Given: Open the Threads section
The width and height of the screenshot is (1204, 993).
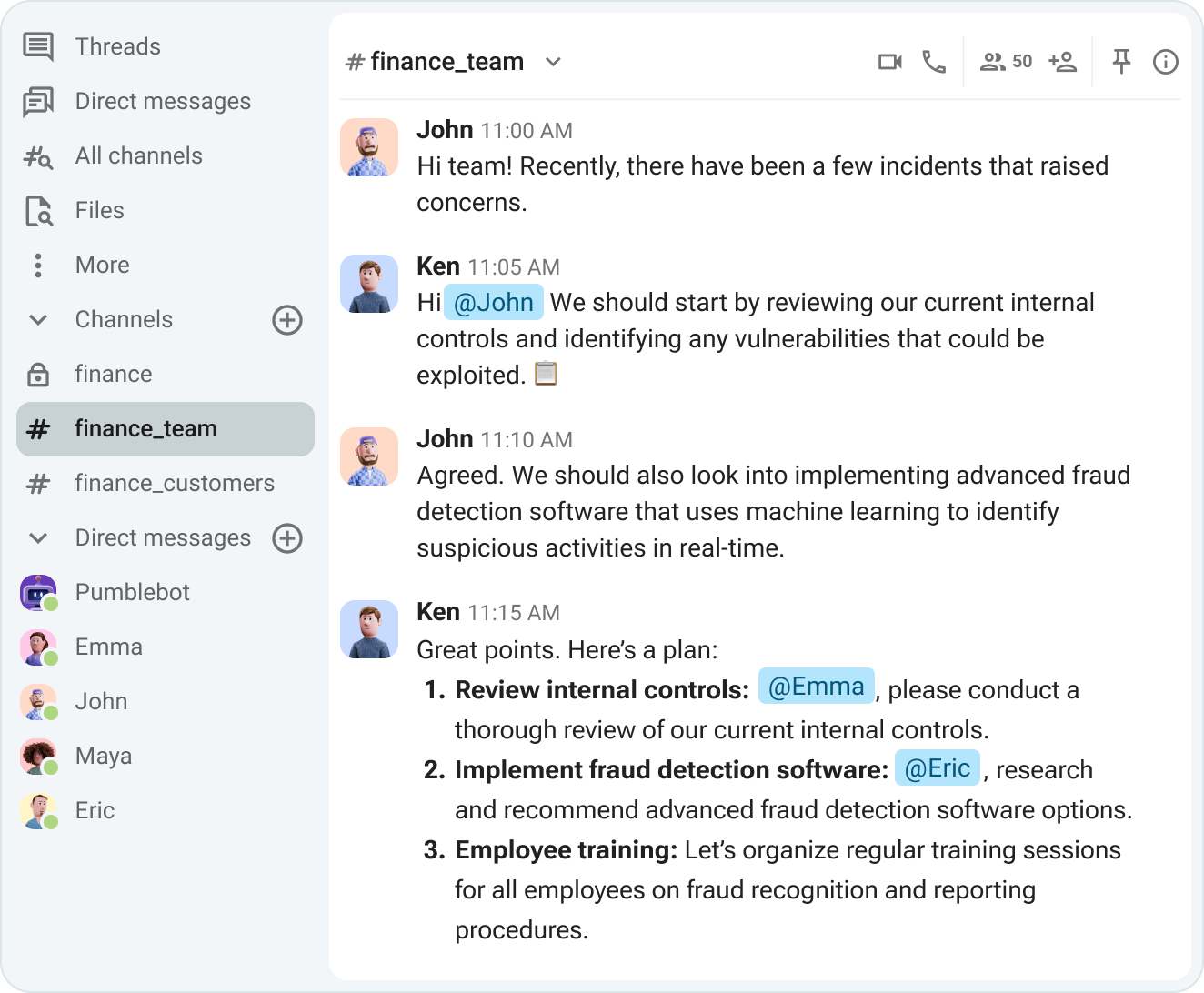Looking at the screenshot, I should click(117, 46).
